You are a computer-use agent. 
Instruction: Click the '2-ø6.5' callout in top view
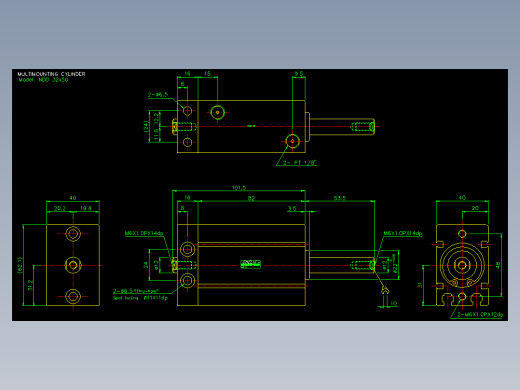(158, 95)
